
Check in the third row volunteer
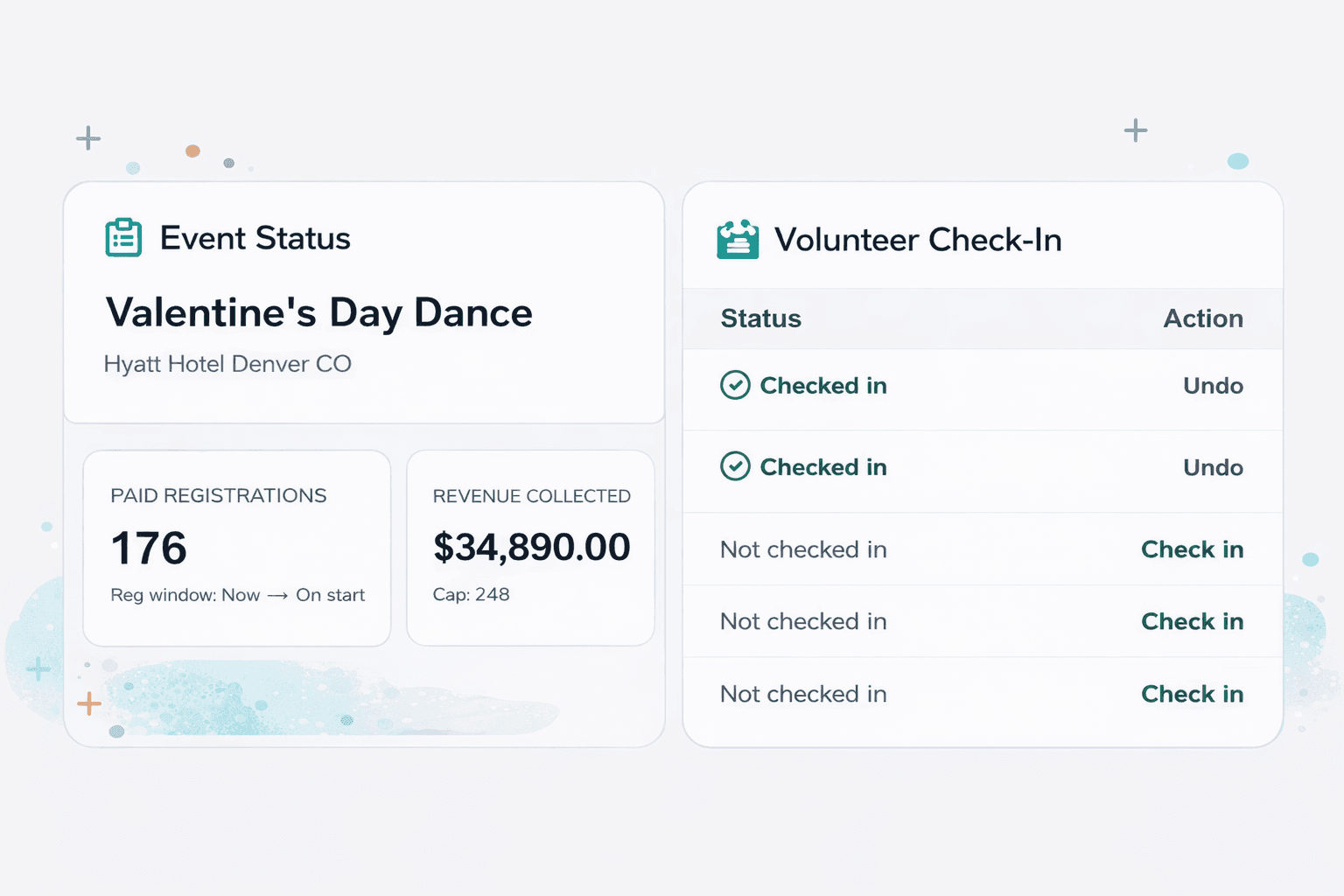[x=1192, y=549]
